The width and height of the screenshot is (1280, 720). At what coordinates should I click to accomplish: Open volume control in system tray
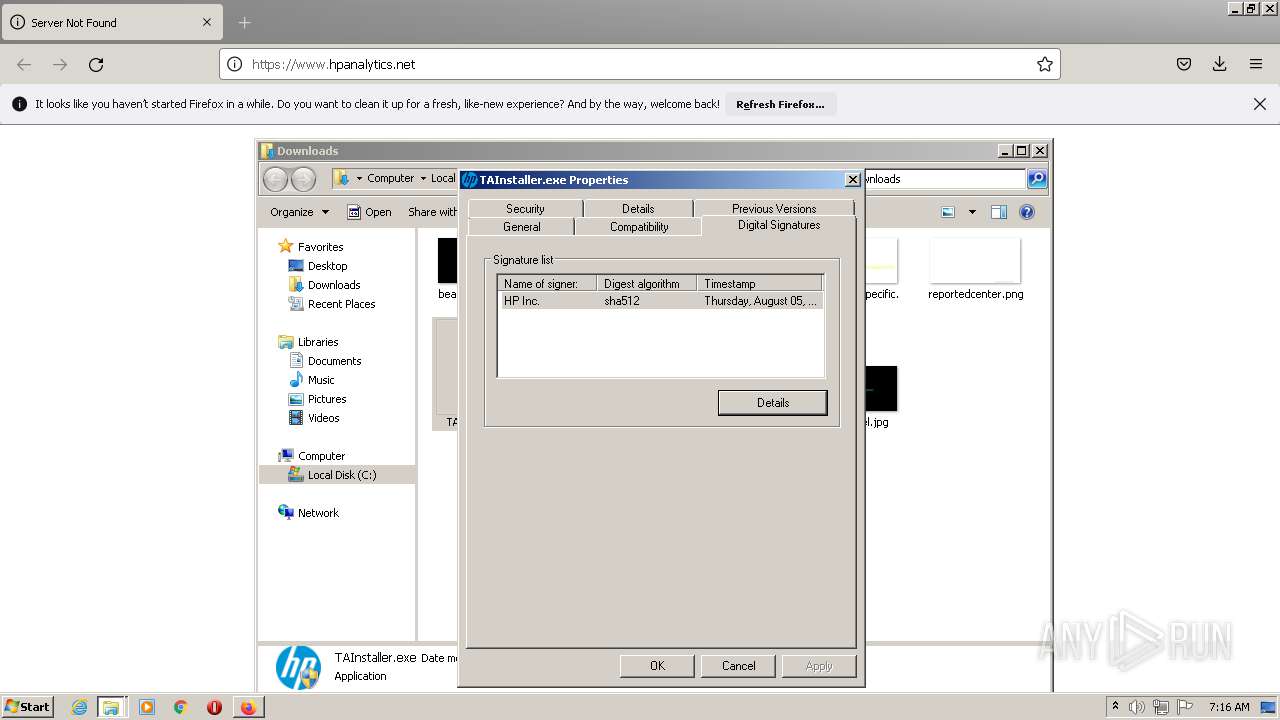(1137, 707)
